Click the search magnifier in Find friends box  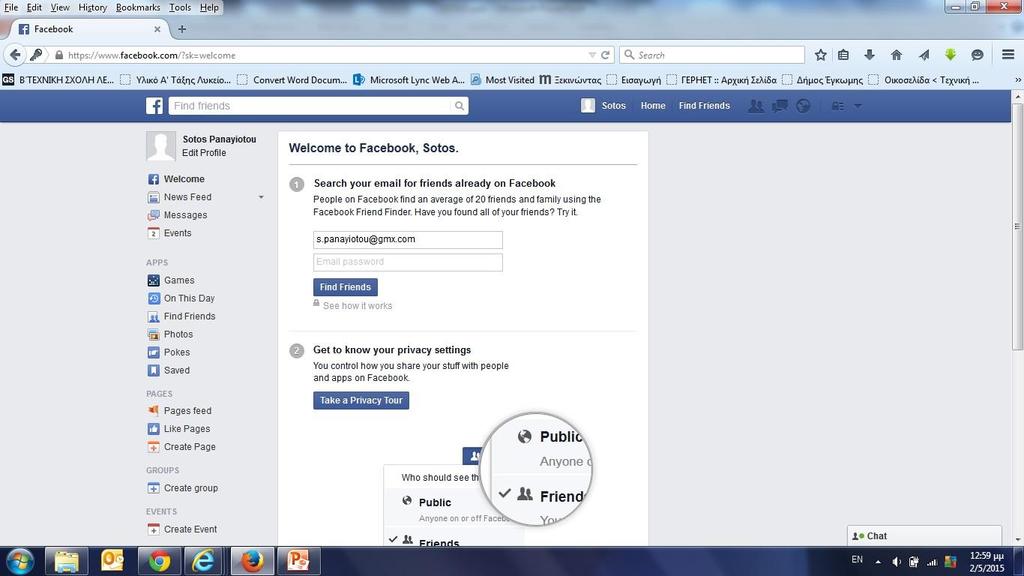[460, 106]
